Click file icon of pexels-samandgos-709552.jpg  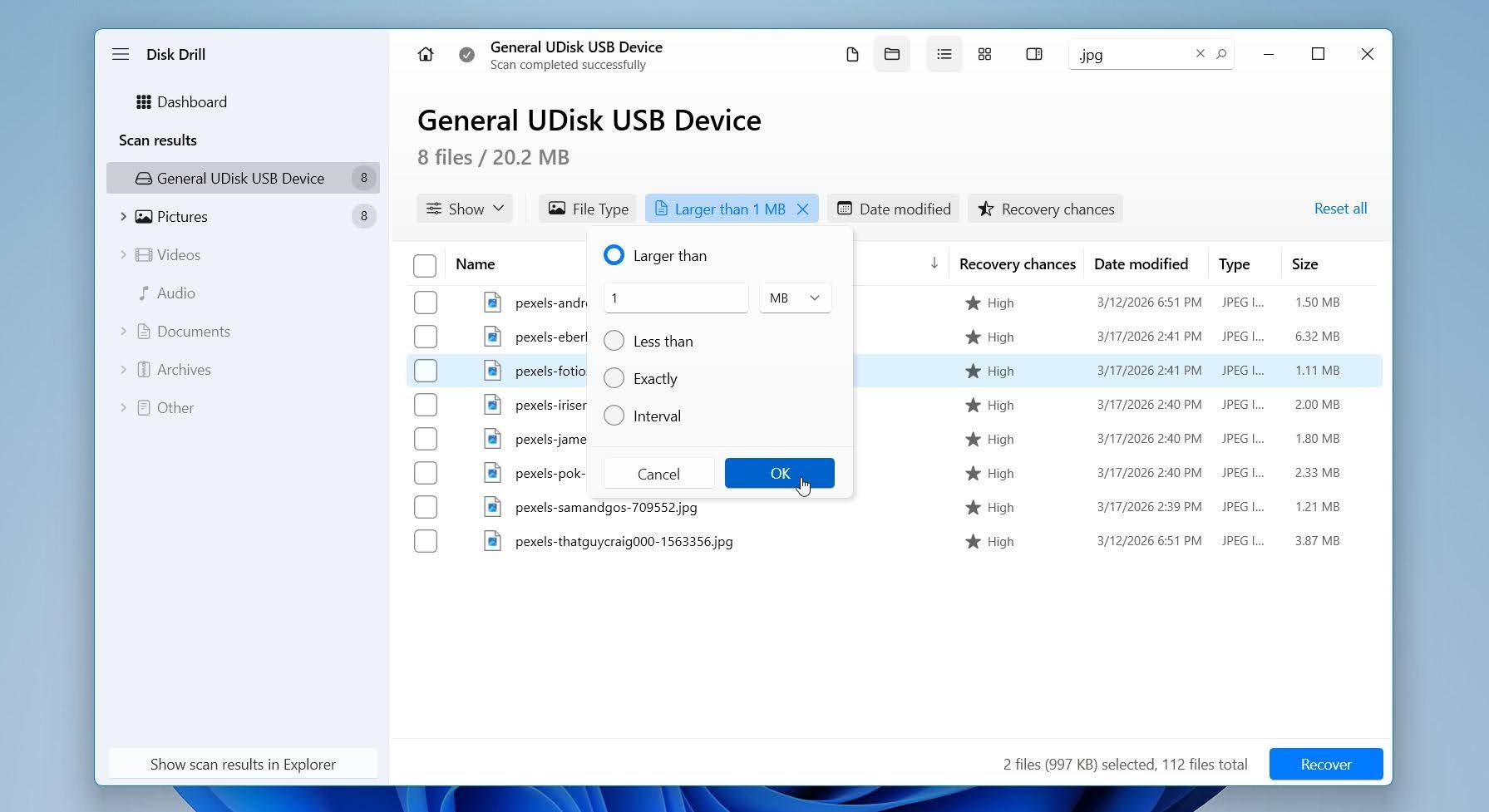tap(493, 507)
